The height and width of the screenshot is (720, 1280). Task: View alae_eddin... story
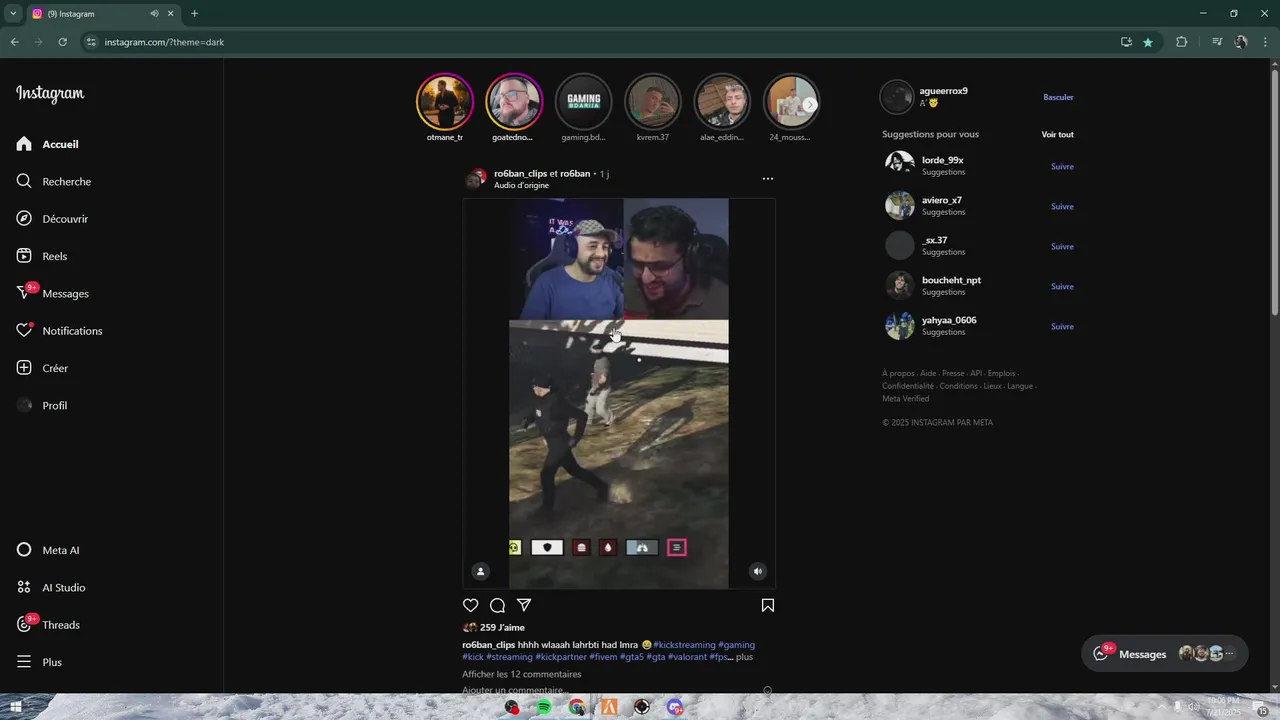(x=722, y=101)
